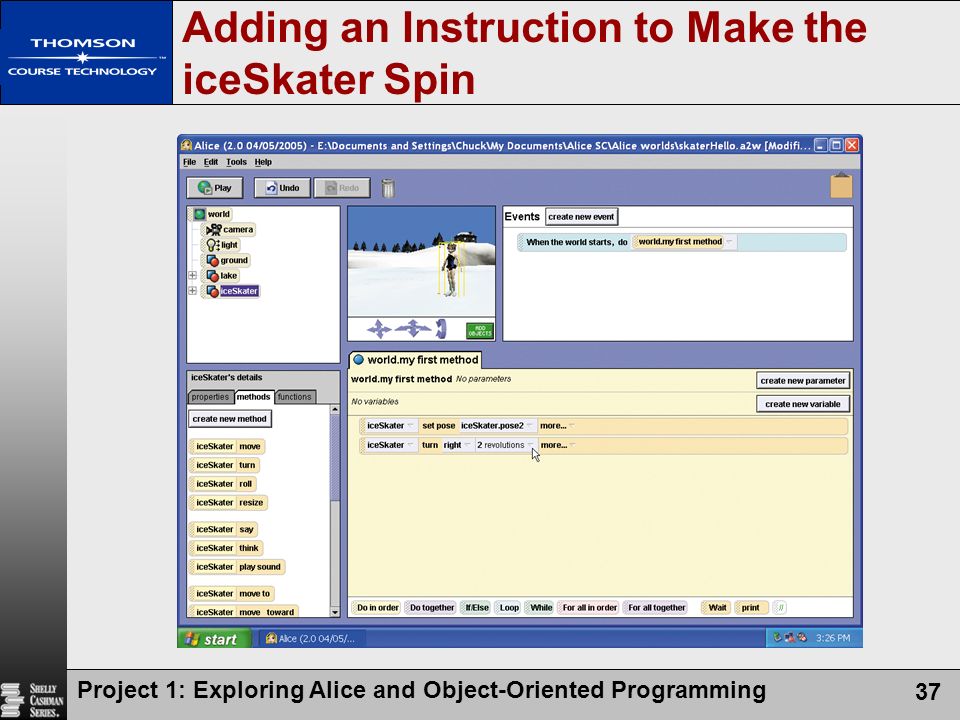This screenshot has width=960, height=720.
Task: Select the iceSkater play sound method tile
Action: 238,567
